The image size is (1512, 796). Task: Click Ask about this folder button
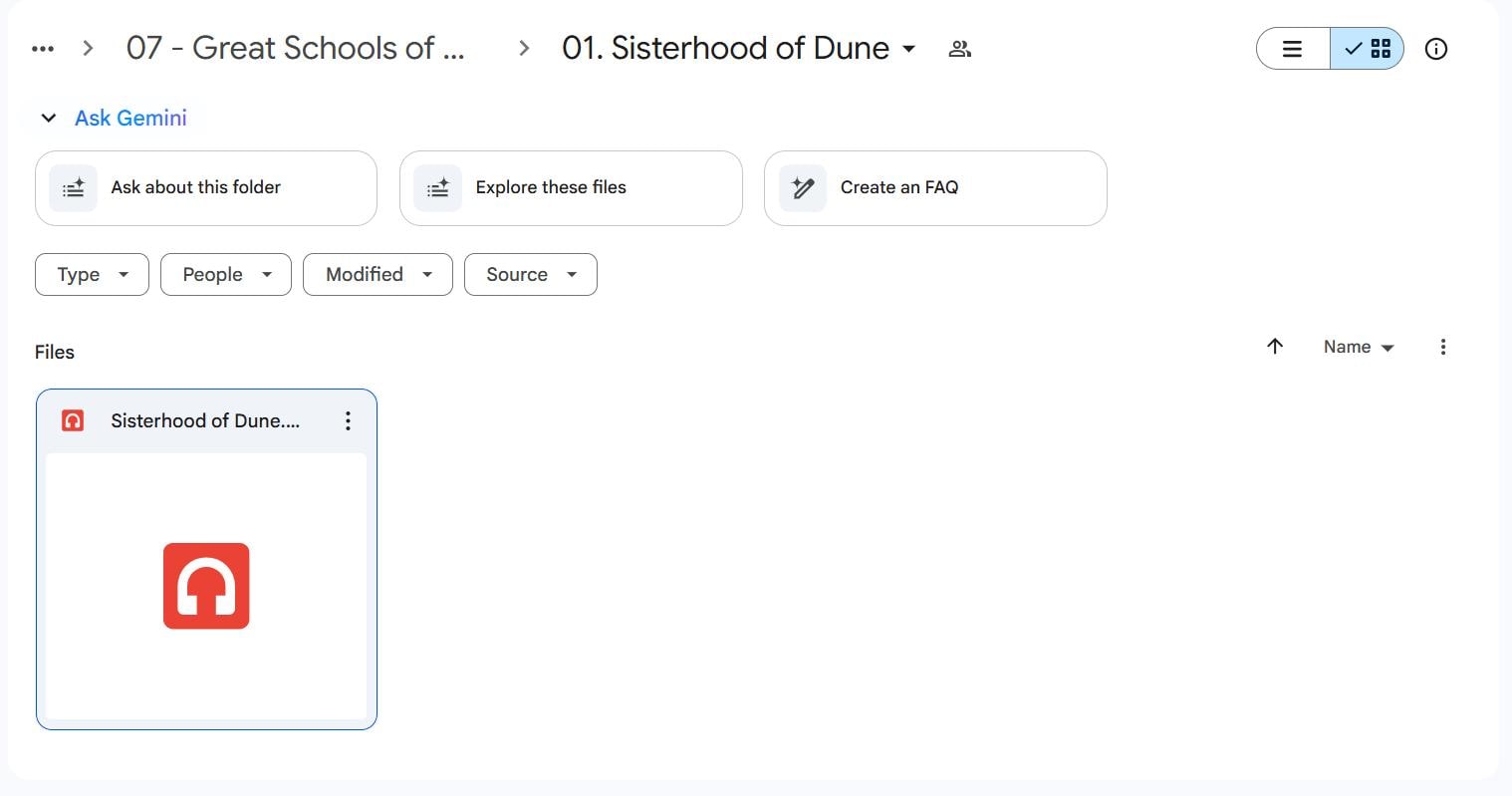point(206,187)
